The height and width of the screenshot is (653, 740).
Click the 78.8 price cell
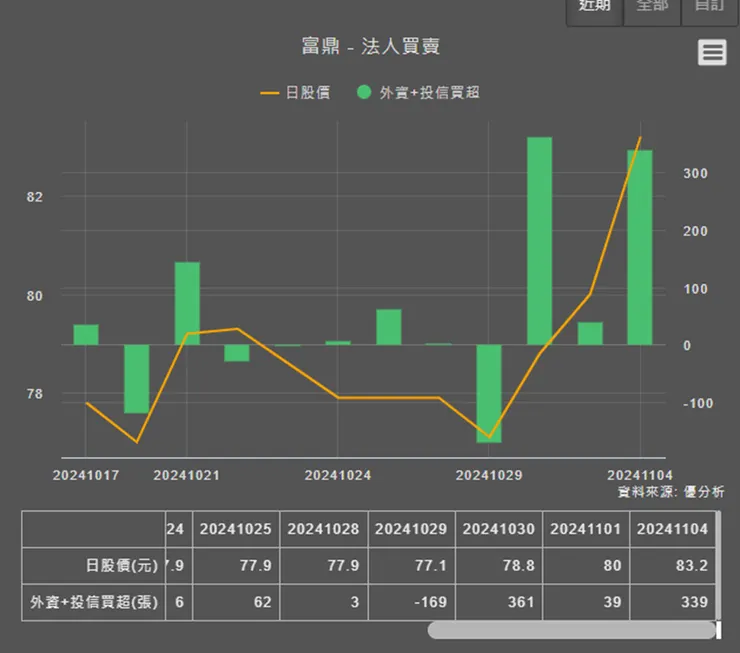click(499, 565)
